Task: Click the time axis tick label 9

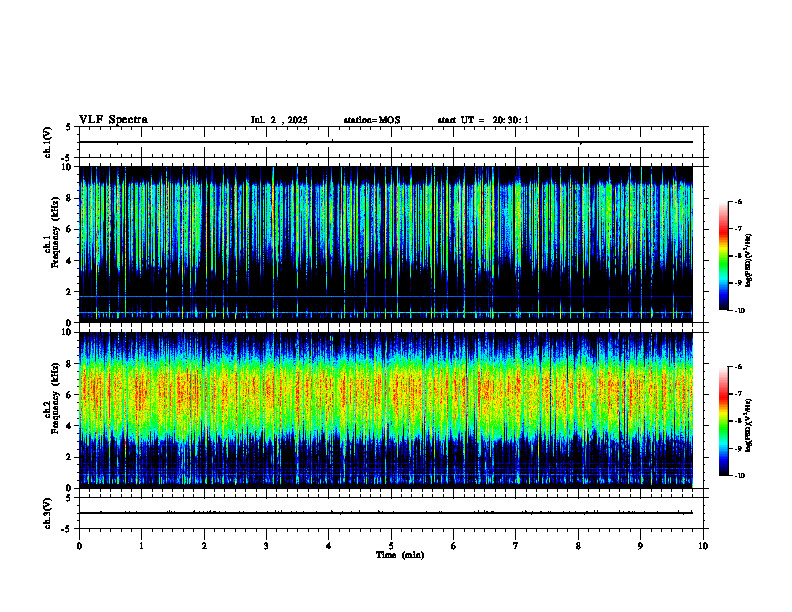Action: [x=640, y=546]
